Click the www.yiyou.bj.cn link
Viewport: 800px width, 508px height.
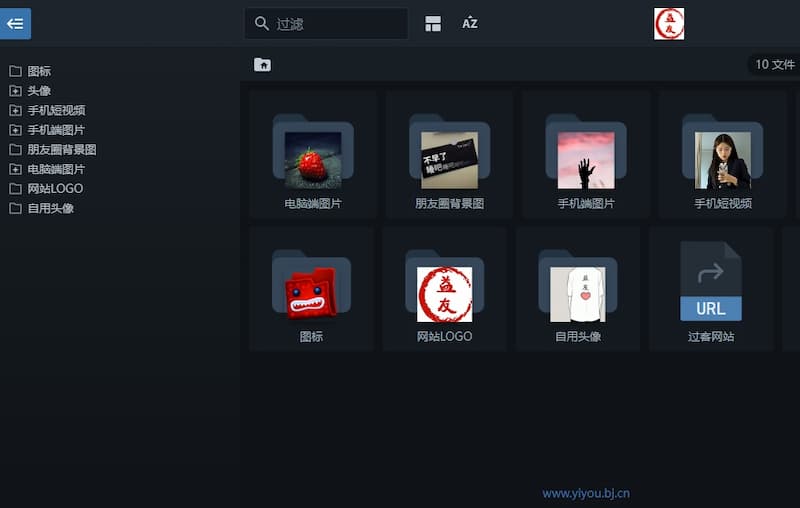coord(586,493)
